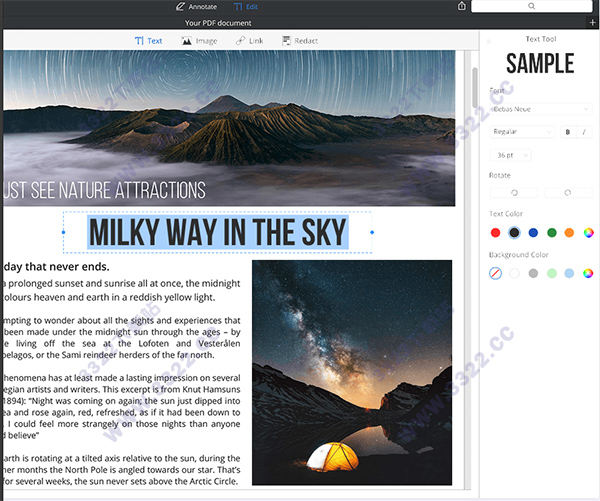
Task: Add a new tab with plus icon
Action: point(593,22)
